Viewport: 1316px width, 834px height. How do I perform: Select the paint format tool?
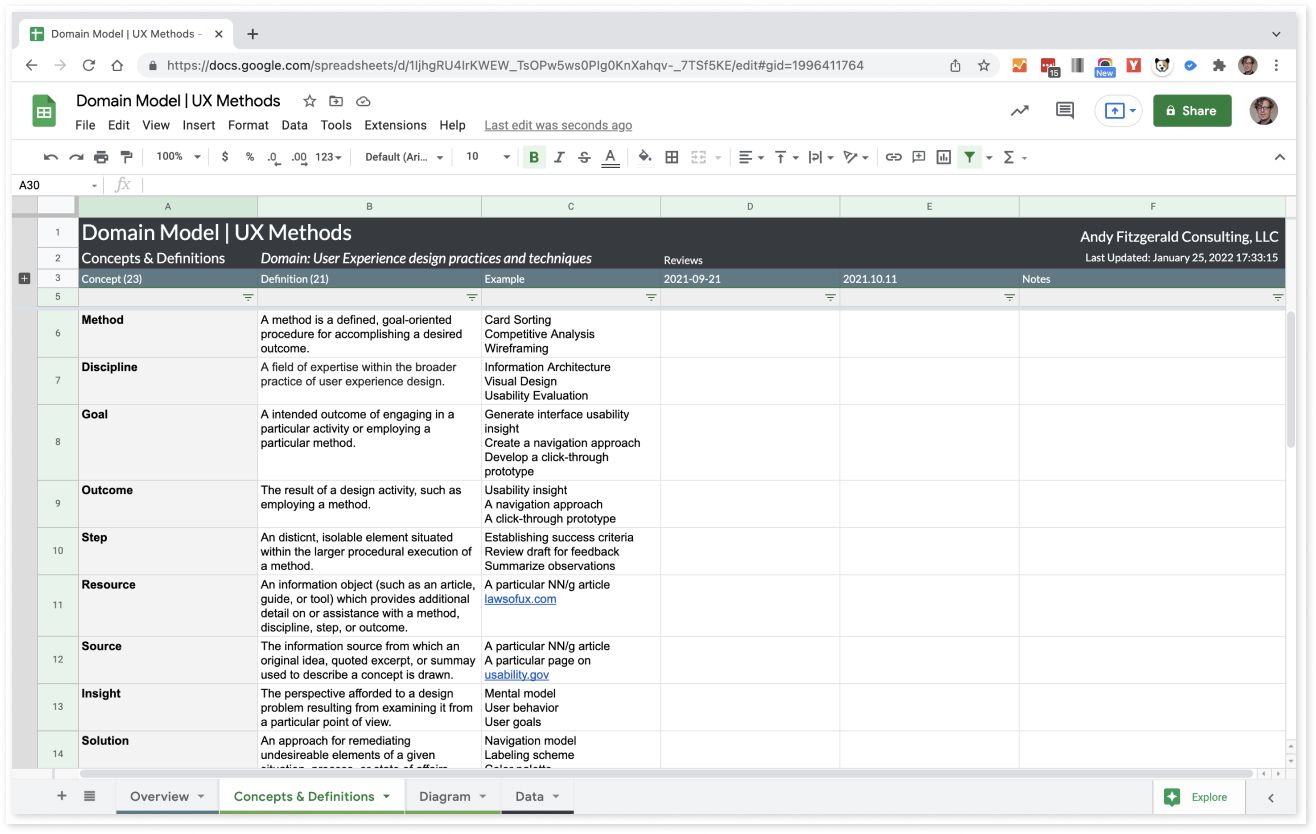click(126, 157)
